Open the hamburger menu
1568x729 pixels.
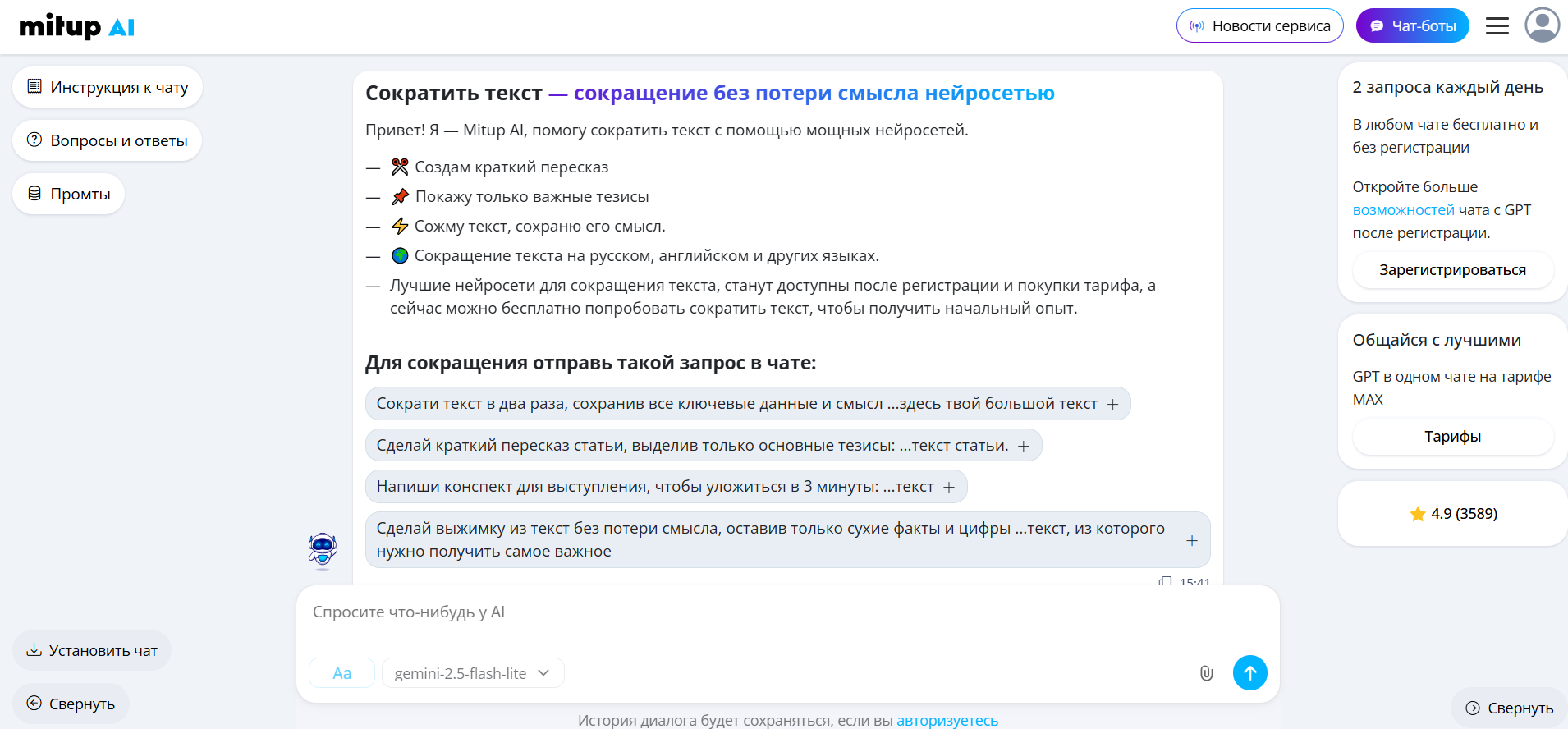1497,26
